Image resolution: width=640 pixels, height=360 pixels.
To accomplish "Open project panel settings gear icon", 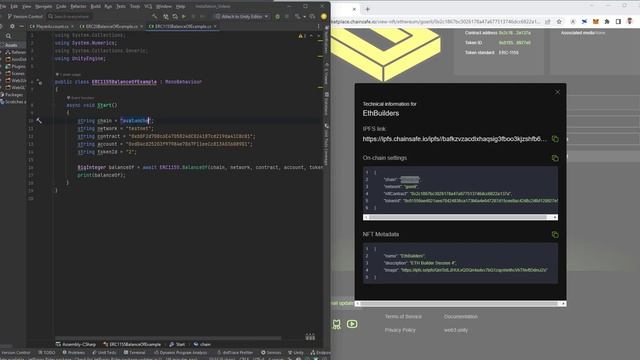I will tap(12, 26).
